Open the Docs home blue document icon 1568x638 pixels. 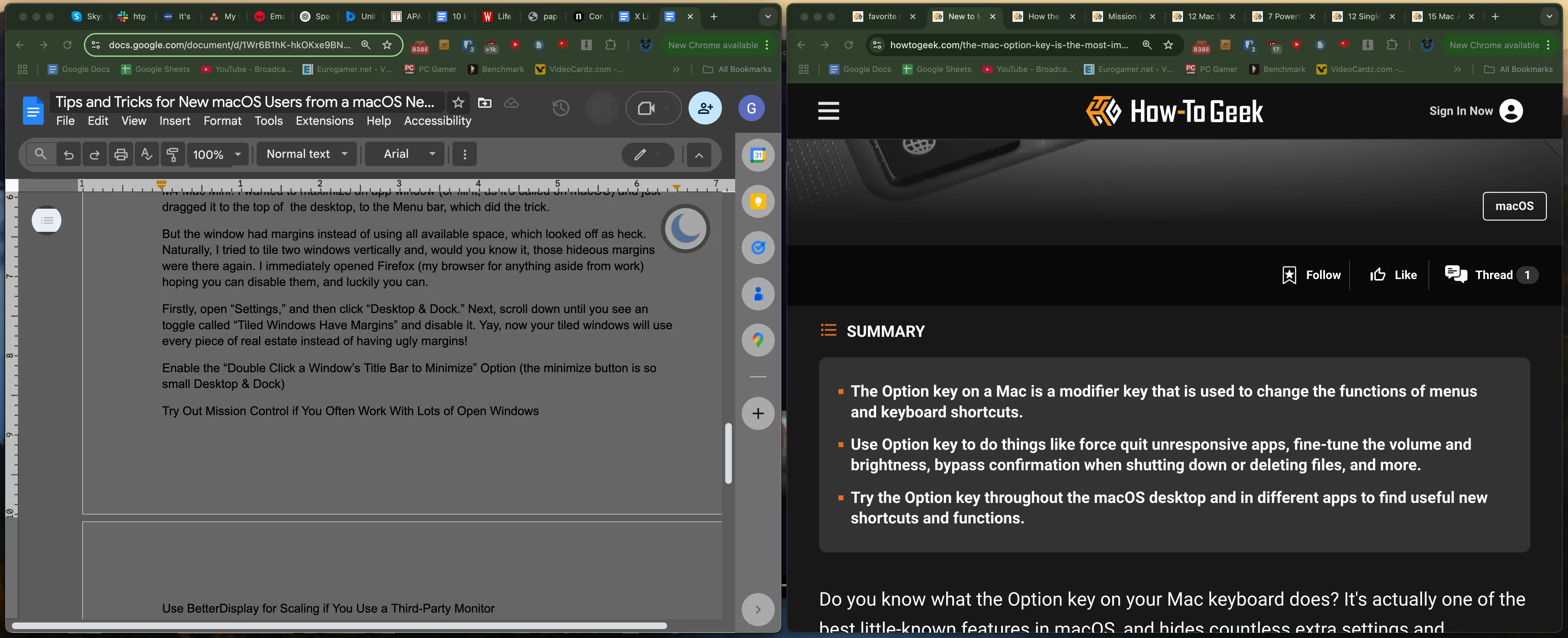point(33,110)
